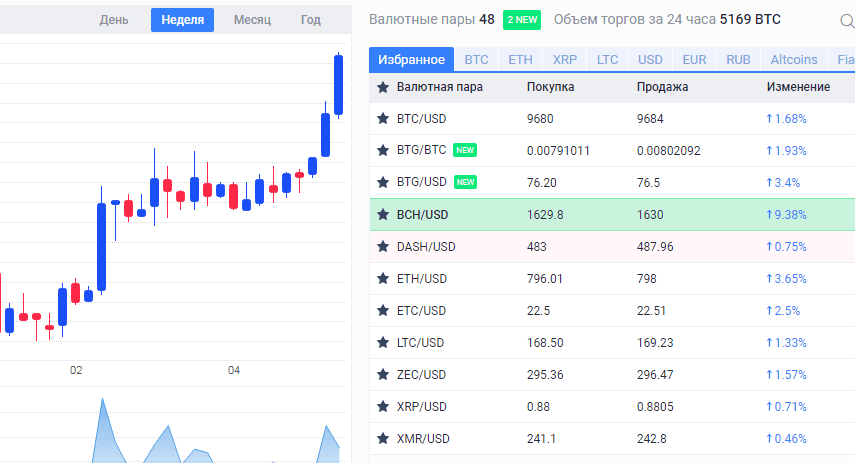
Task: Click BTC/USD sell price 9684
Action: [x=650, y=118]
